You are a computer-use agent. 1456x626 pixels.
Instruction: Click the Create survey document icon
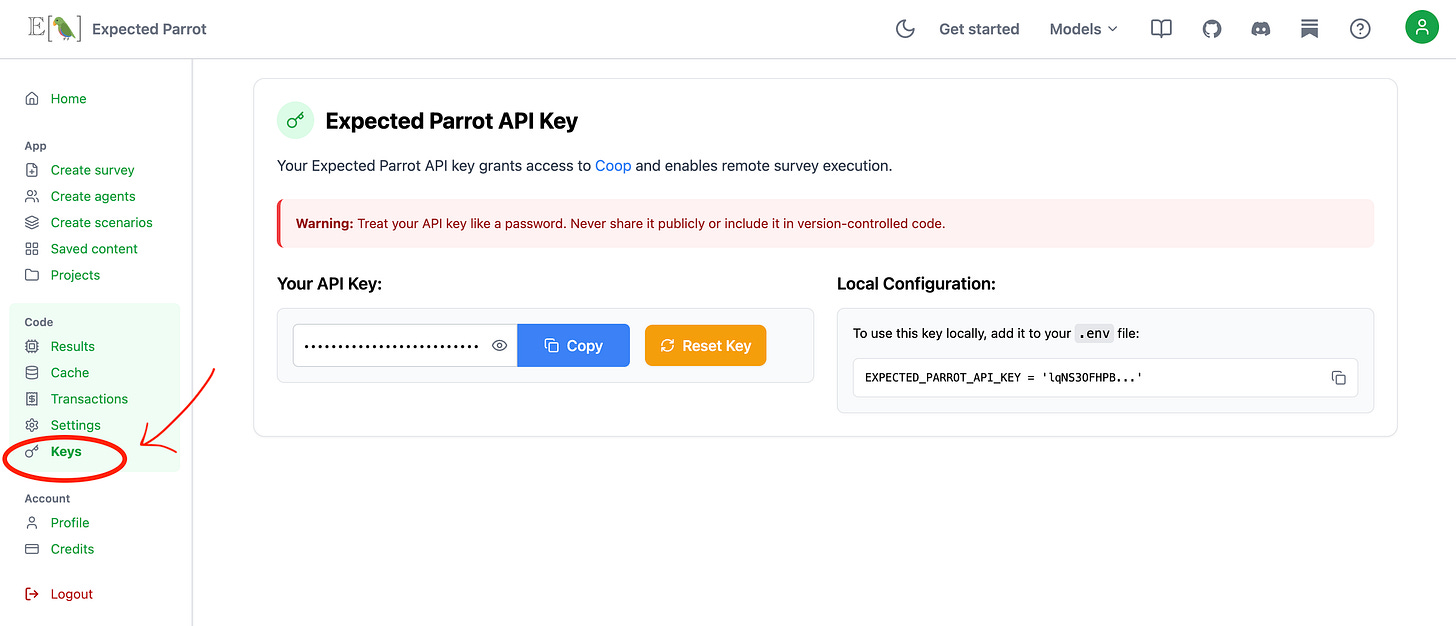32,170
